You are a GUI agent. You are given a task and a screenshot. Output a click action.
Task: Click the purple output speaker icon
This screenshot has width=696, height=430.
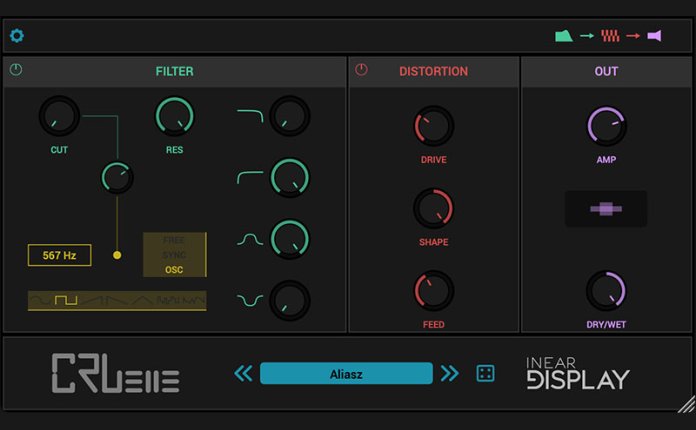[x=654, y=36]
